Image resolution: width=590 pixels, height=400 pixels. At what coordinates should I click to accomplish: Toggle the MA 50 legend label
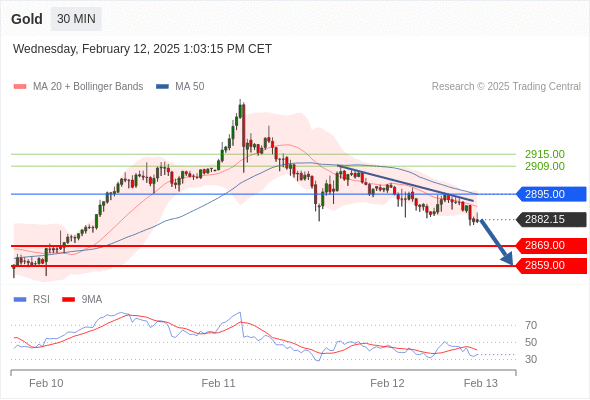[190, 87]
